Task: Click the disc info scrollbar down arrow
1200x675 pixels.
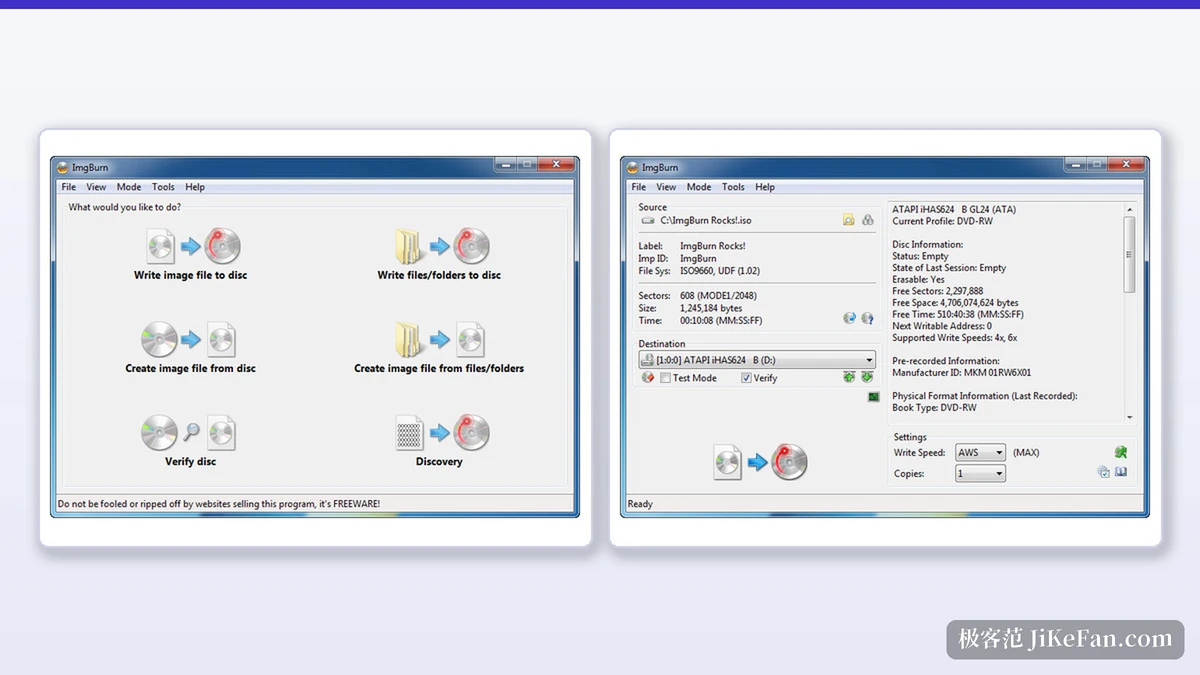Action: [x=1130, y=418]
